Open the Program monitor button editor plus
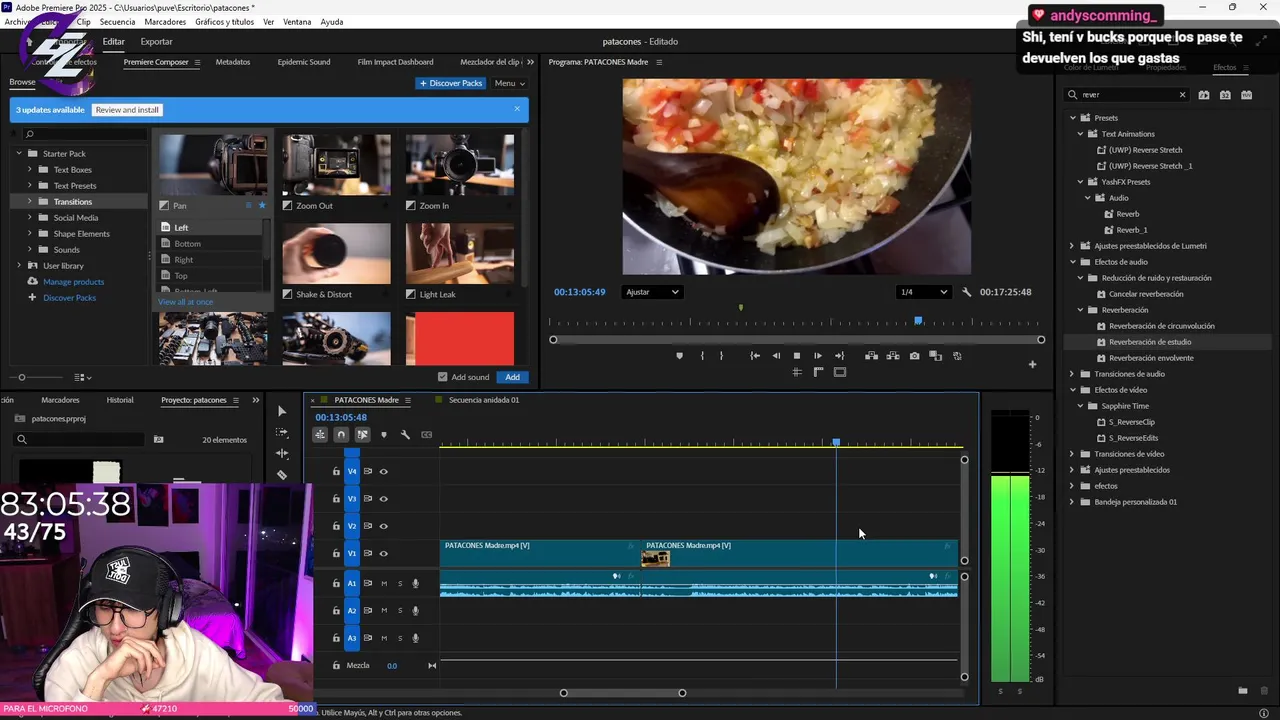Viewport: 1280px width, 720px height. click(1032, 364)
